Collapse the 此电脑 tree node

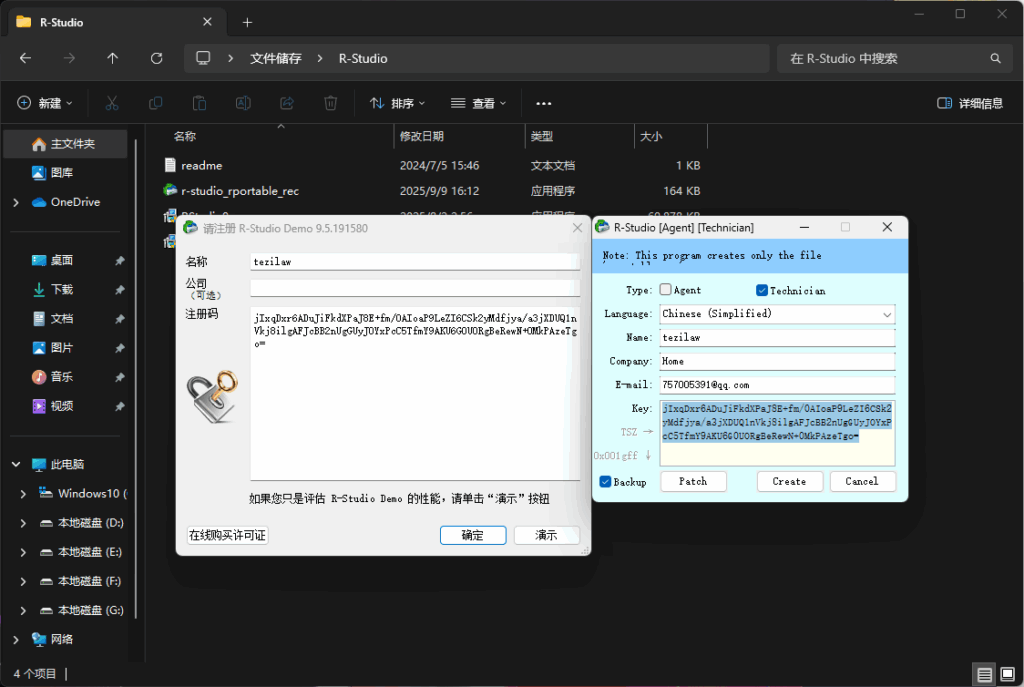pos(16,464)
